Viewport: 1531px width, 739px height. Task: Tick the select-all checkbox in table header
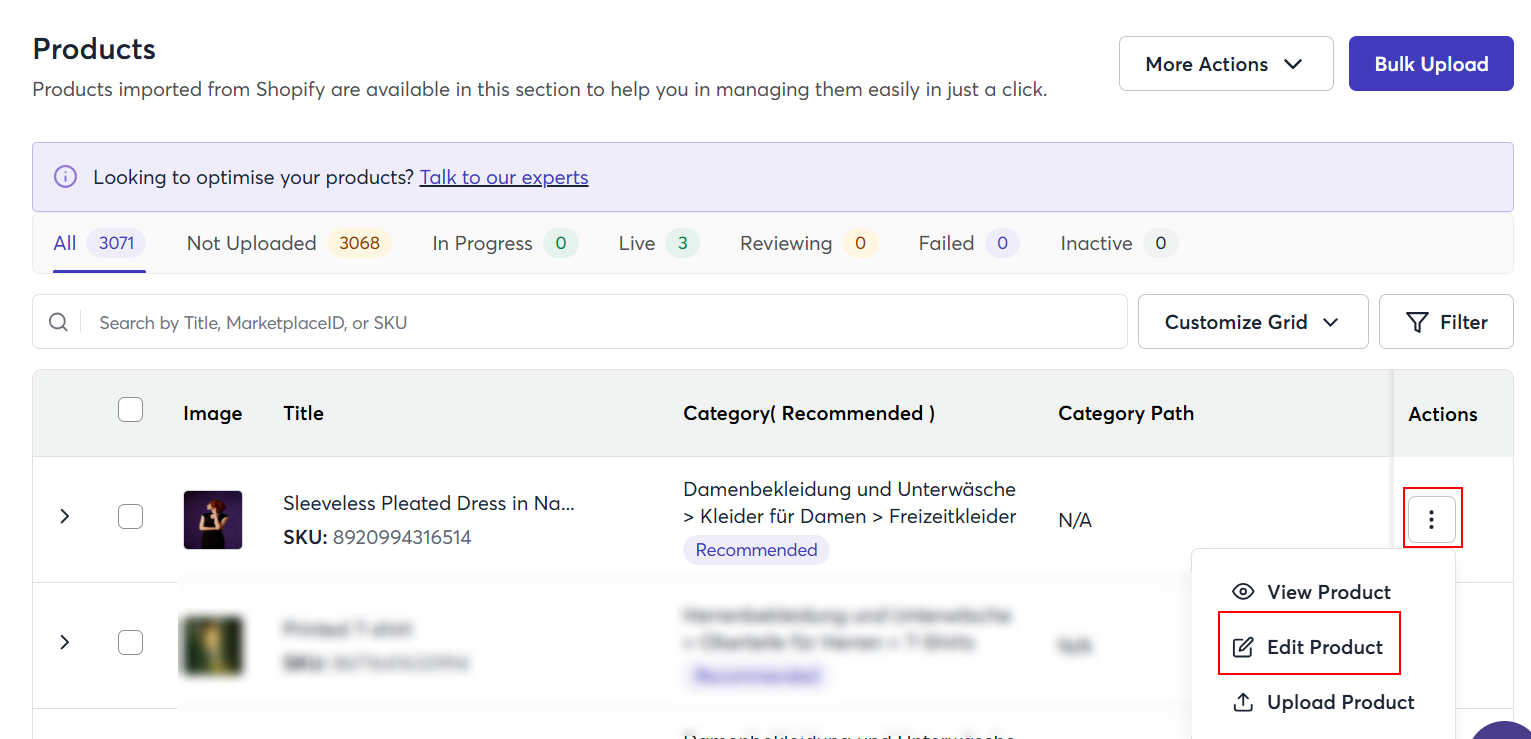coord(130,410)
